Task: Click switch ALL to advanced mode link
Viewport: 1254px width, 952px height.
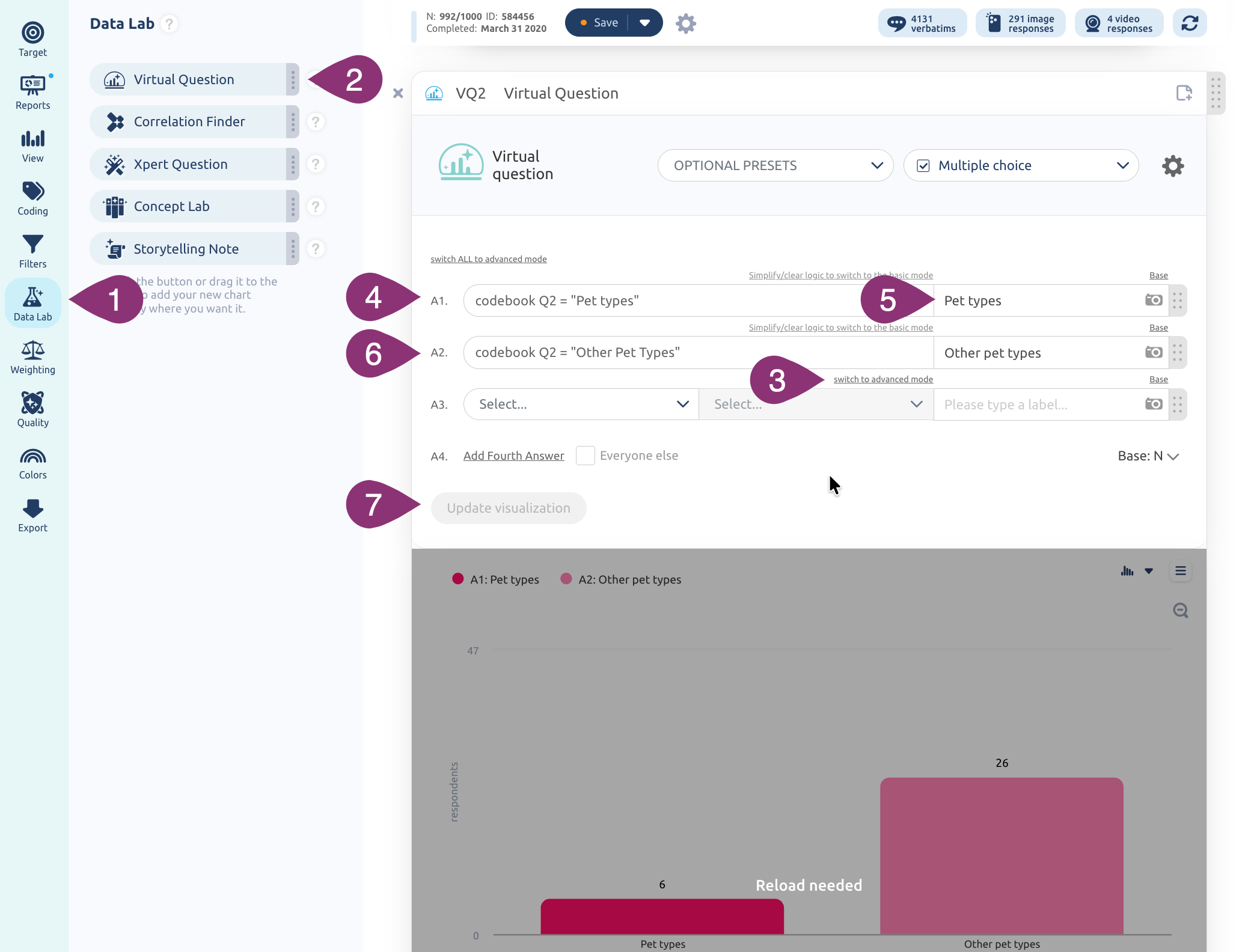Action: point(489,259)
